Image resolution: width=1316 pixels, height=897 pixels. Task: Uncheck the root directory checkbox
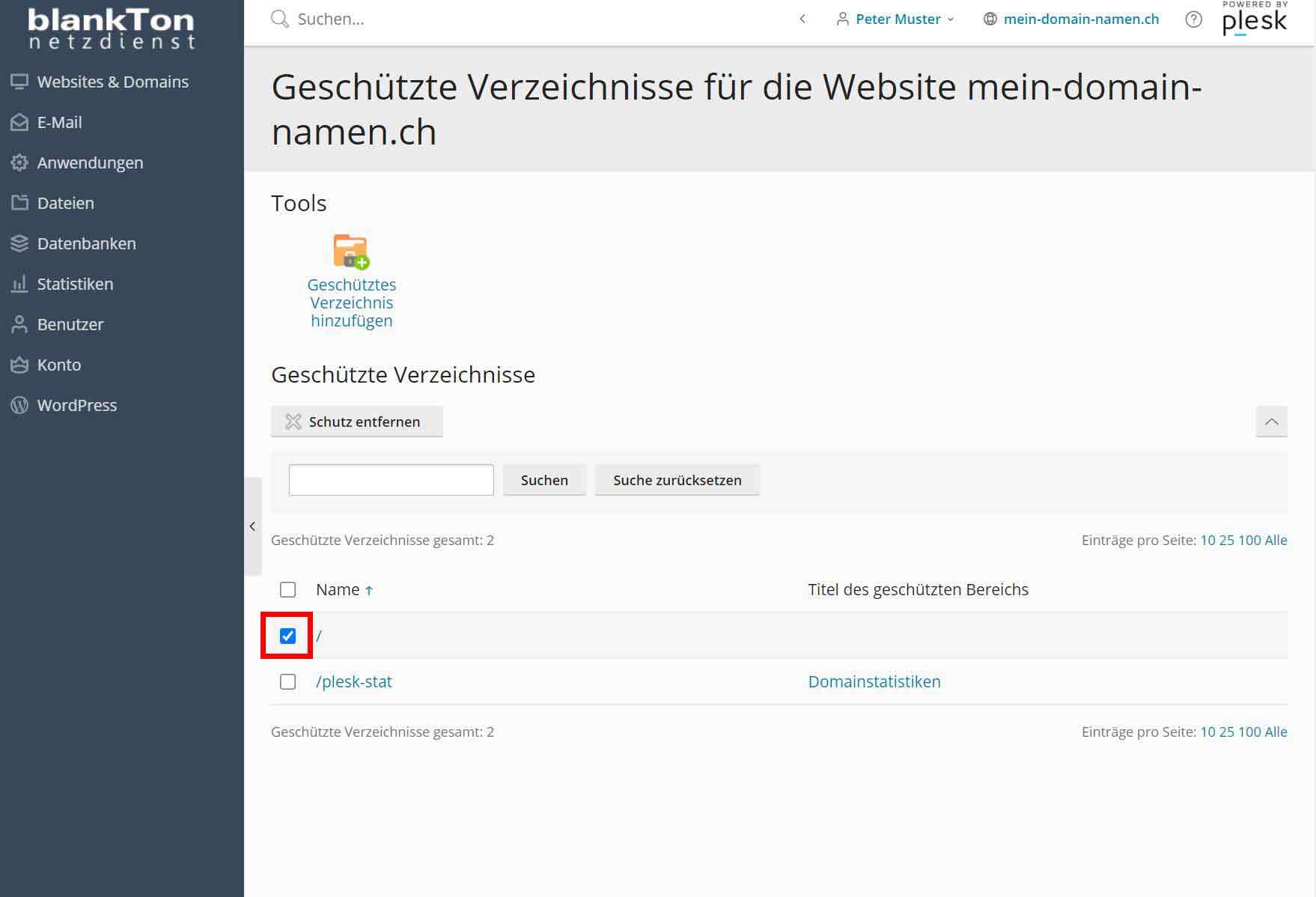coord(287,636)
